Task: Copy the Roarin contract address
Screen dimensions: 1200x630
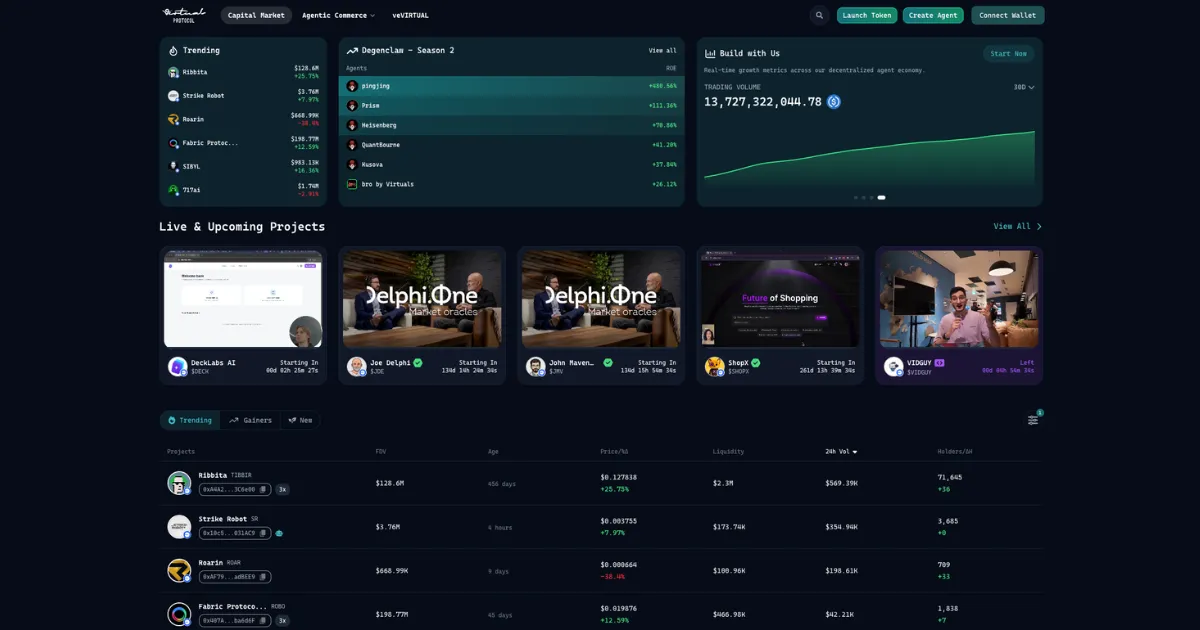Action: (x=263, y=577)
